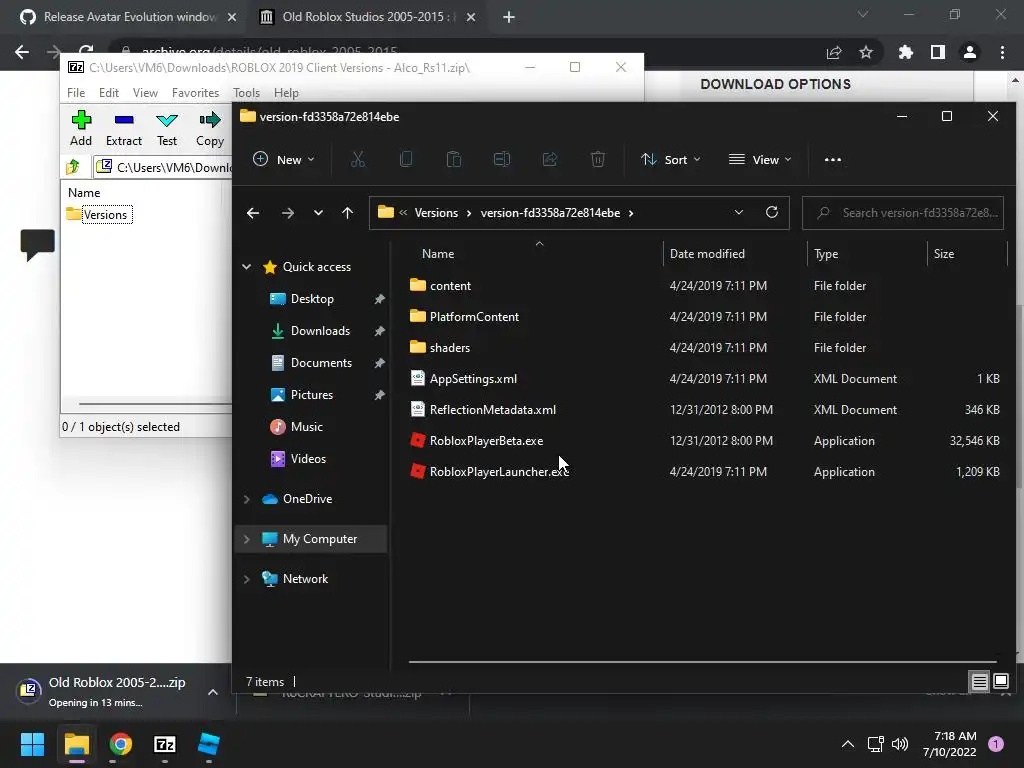Click the Extract button in 7-Zip
Viewport: 1024px width, 768px height.
point(123,128)
